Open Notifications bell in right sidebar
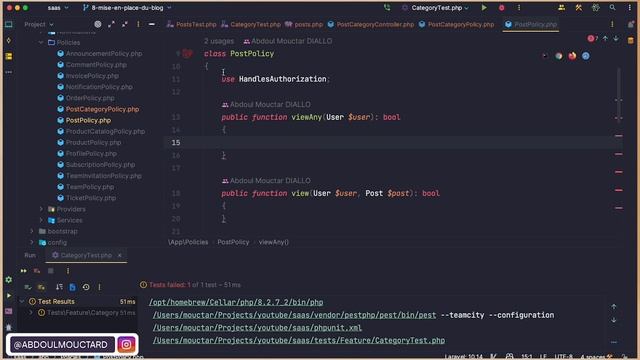Viewport: 640px width, 360px height. [631, 24]
